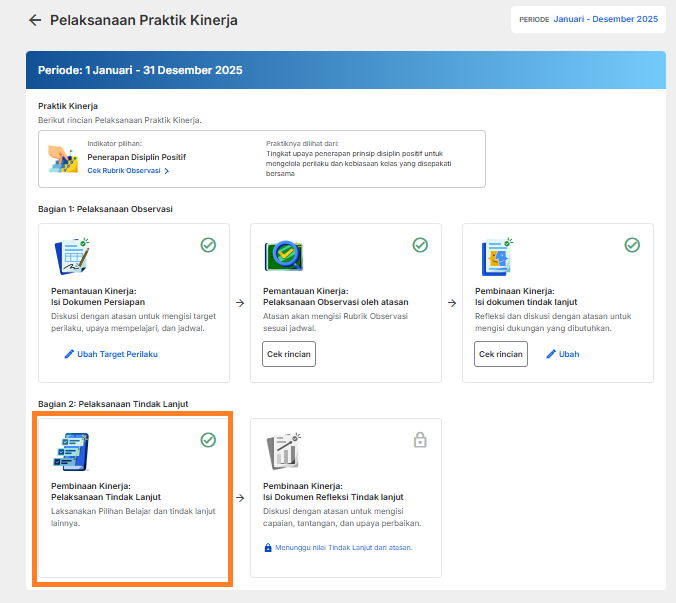Click the Menunggu nilai Tindak Lanjut dari atasan text
The image size is (676, 603).
pos(344,547)
